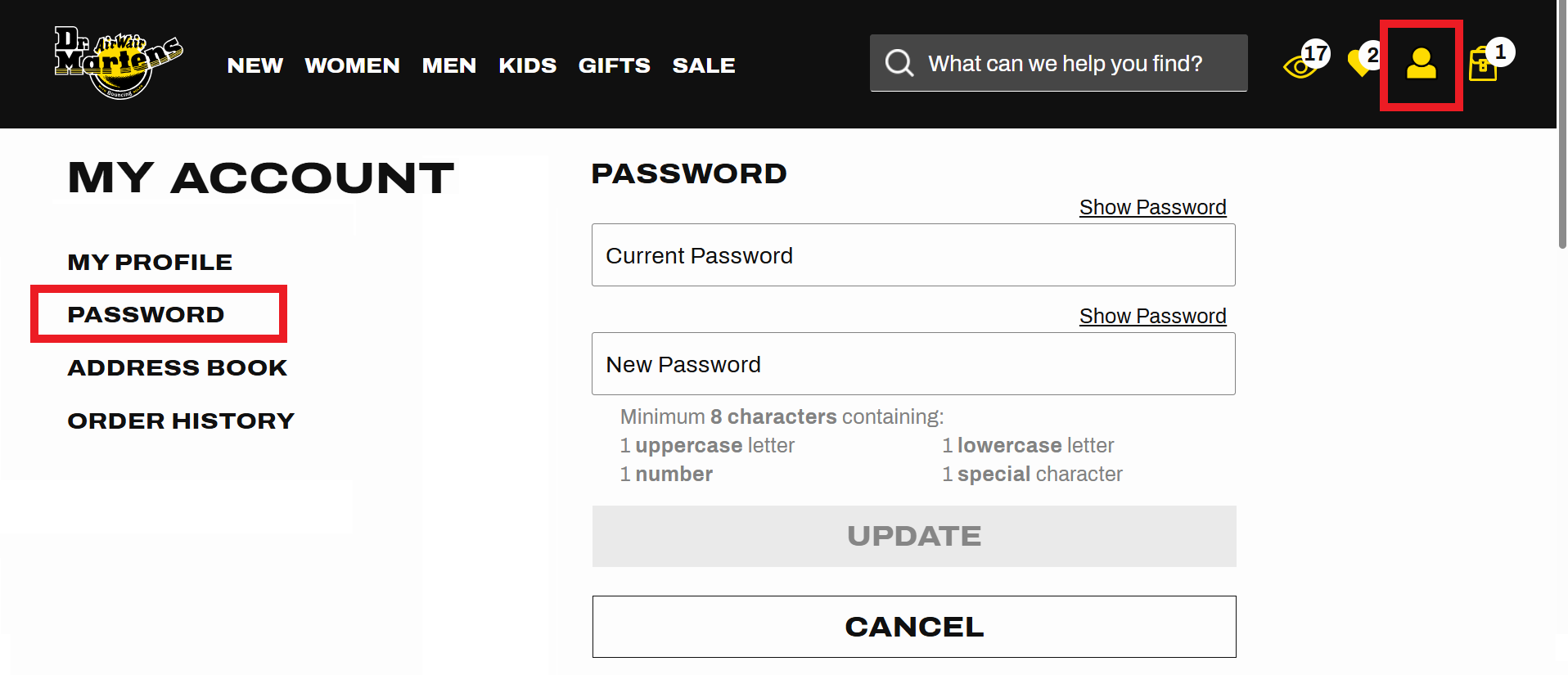Open ADDRESS BOOK page
The image size is (1568, 675).
click(178, 368)
